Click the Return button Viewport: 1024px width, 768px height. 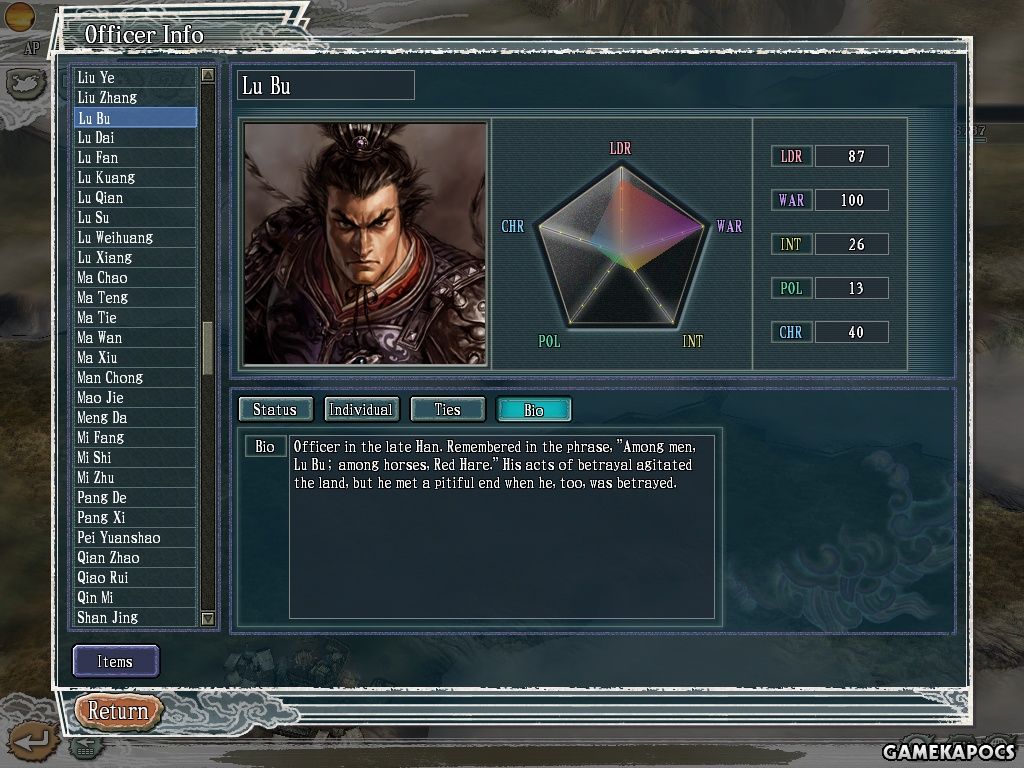click(x=118, y=711)
